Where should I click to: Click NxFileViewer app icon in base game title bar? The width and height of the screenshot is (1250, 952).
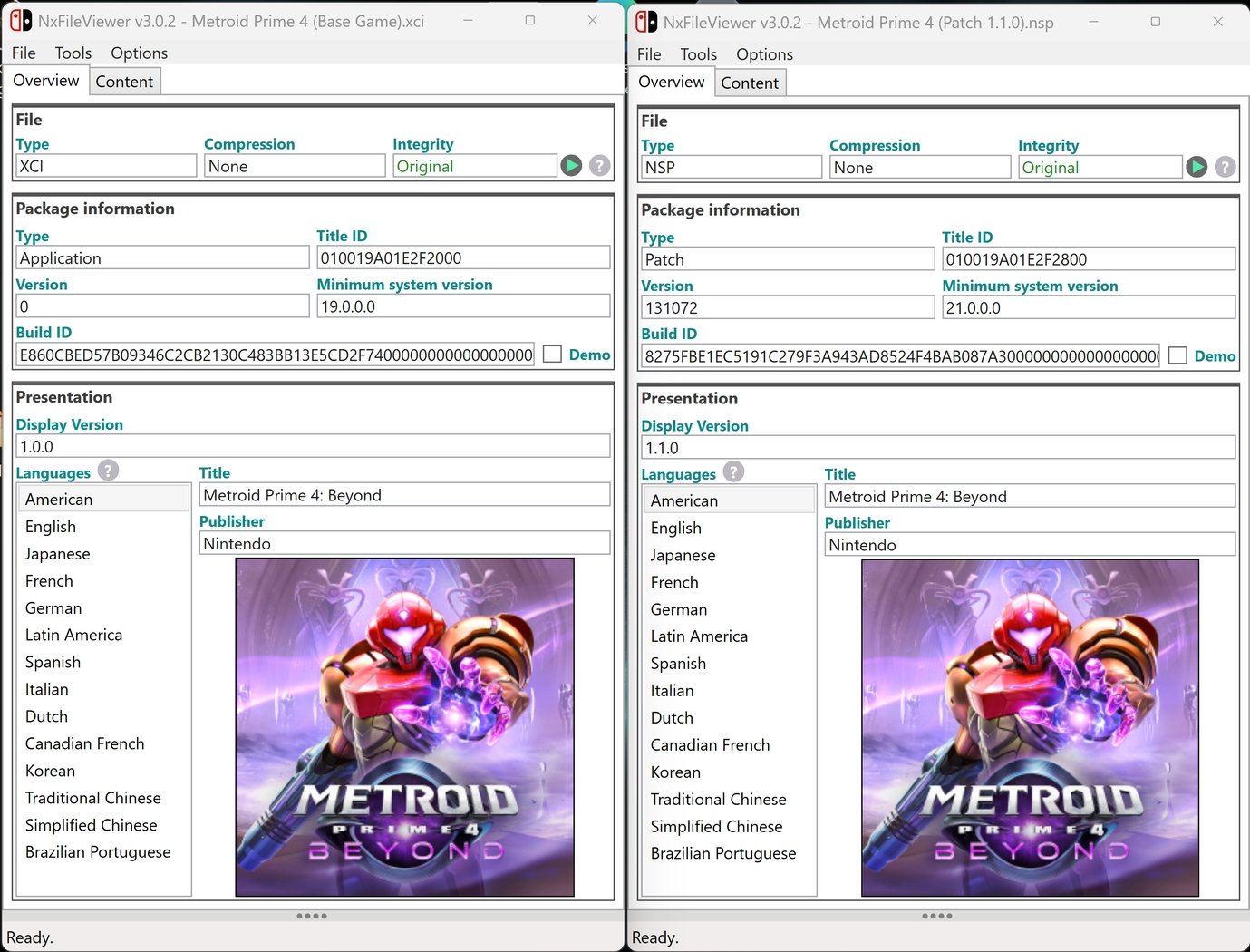point(21,20)
